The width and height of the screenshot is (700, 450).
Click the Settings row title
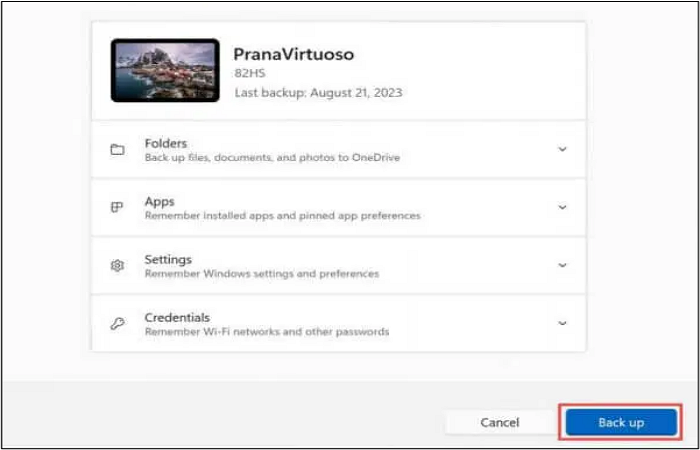(x=168, y=260)
